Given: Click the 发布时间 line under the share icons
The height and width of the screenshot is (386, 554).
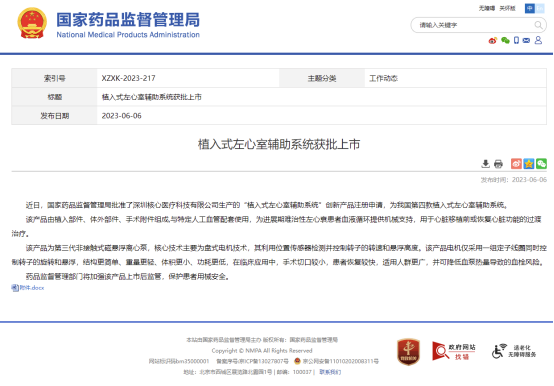Looking at the screenshot, I should pos(513,180).
